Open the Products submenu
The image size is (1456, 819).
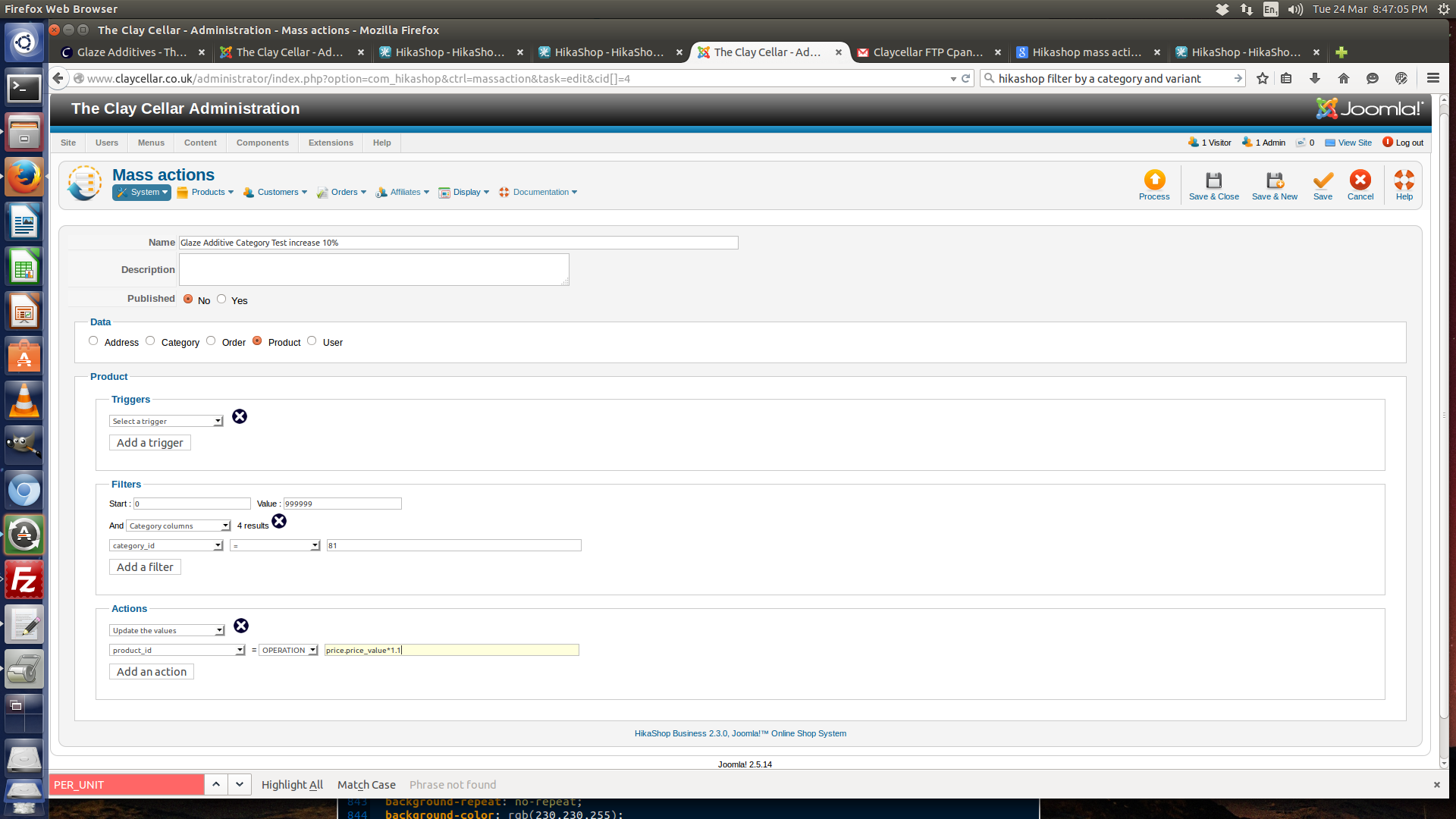tap(208, 192)
